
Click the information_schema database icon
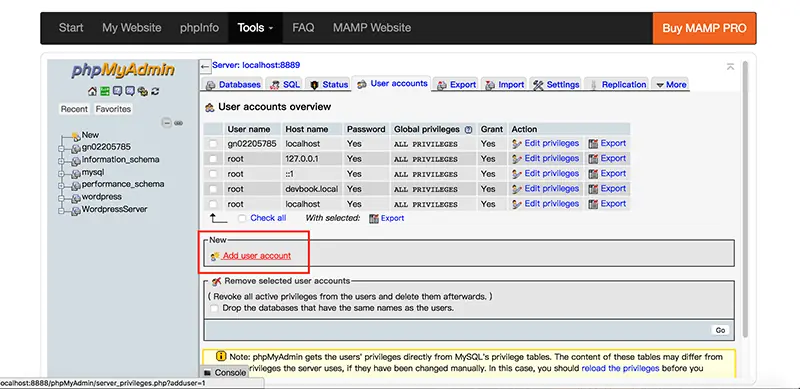pyautogui.click(x=76, y=161)
